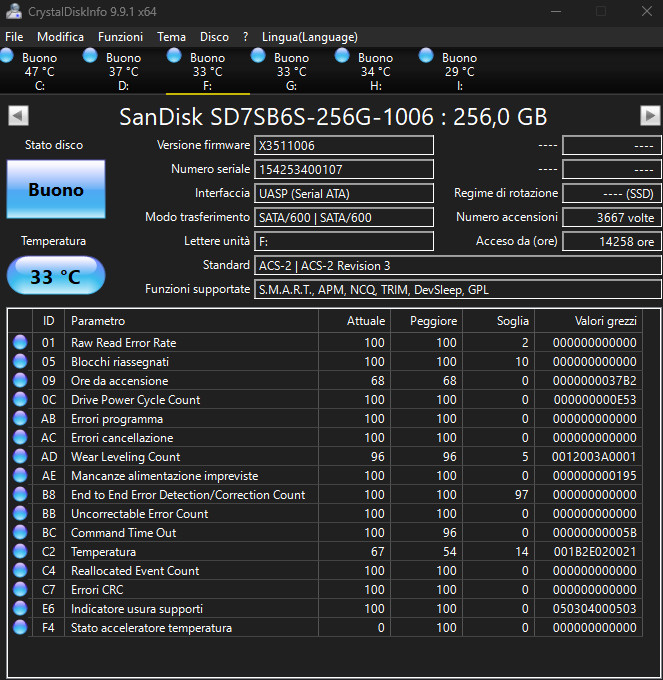The width and height of the screenshot is (663, 680).
Task: Go to previous disk with left arrow
Action: coord(18,116)
